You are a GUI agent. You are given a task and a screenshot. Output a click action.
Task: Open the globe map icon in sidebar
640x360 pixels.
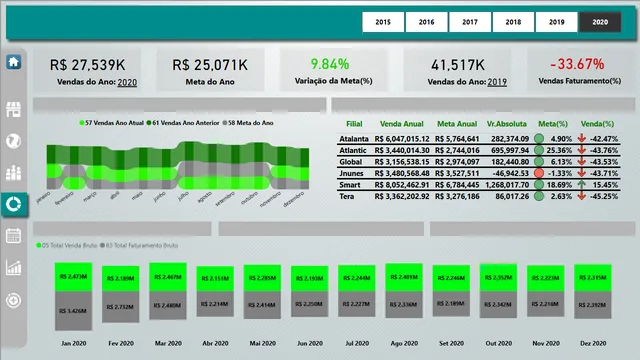pos(13,141)
